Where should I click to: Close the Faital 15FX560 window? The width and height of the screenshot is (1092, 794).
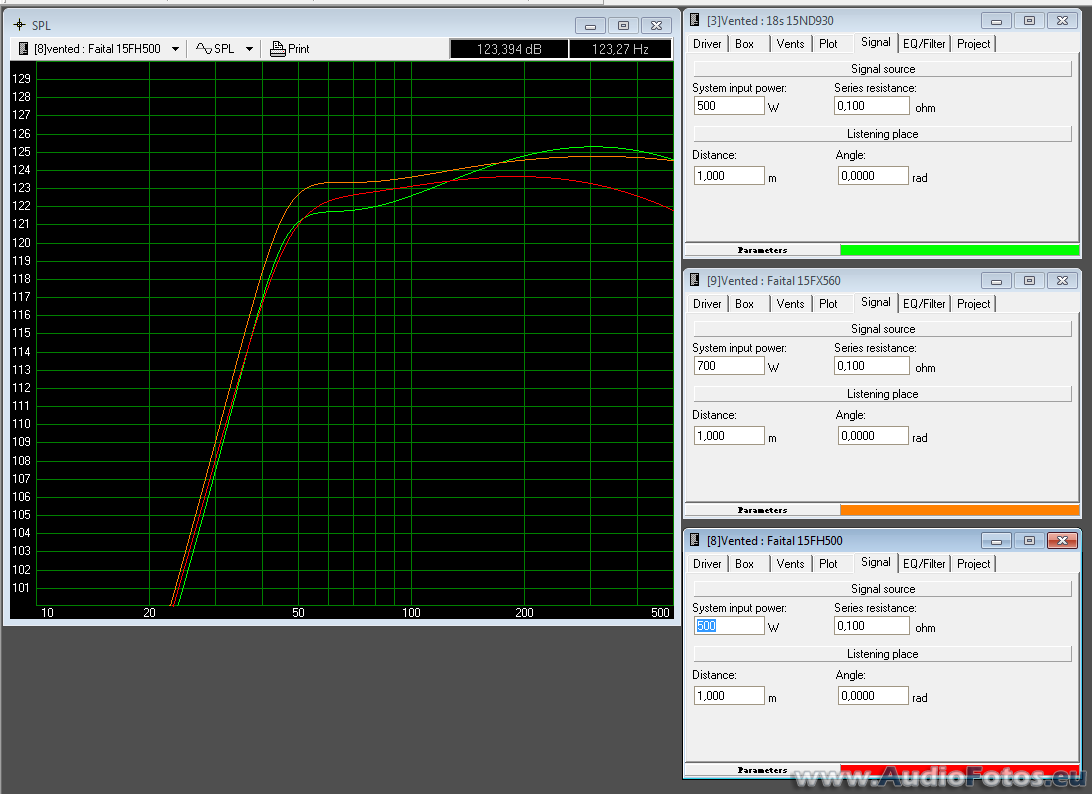click(1063, 281)
